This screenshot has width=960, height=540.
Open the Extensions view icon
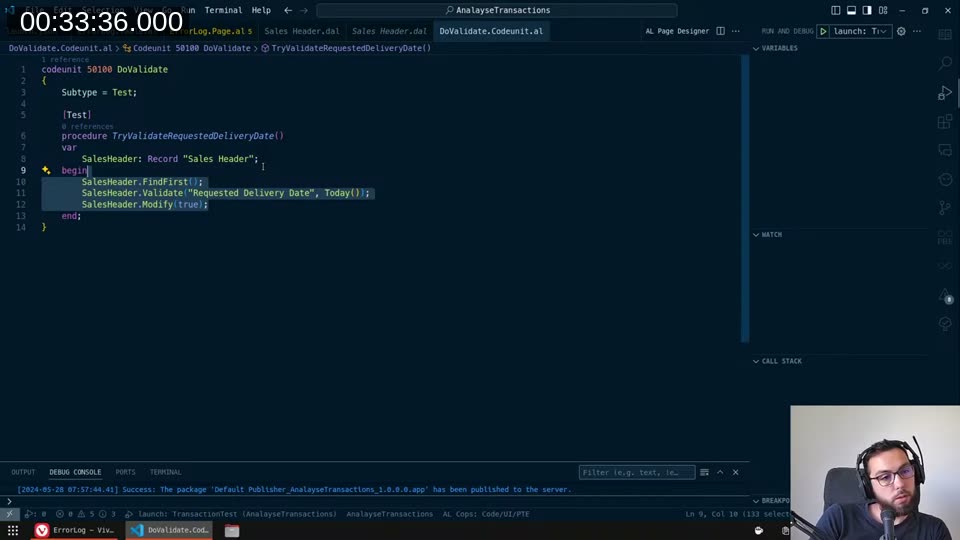point(945,121)
